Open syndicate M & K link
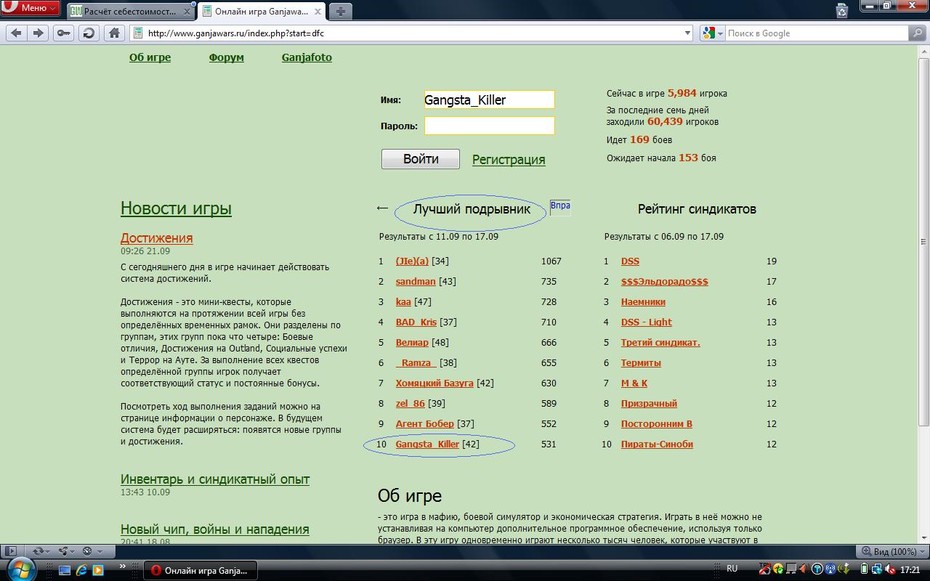 point(634,383)
